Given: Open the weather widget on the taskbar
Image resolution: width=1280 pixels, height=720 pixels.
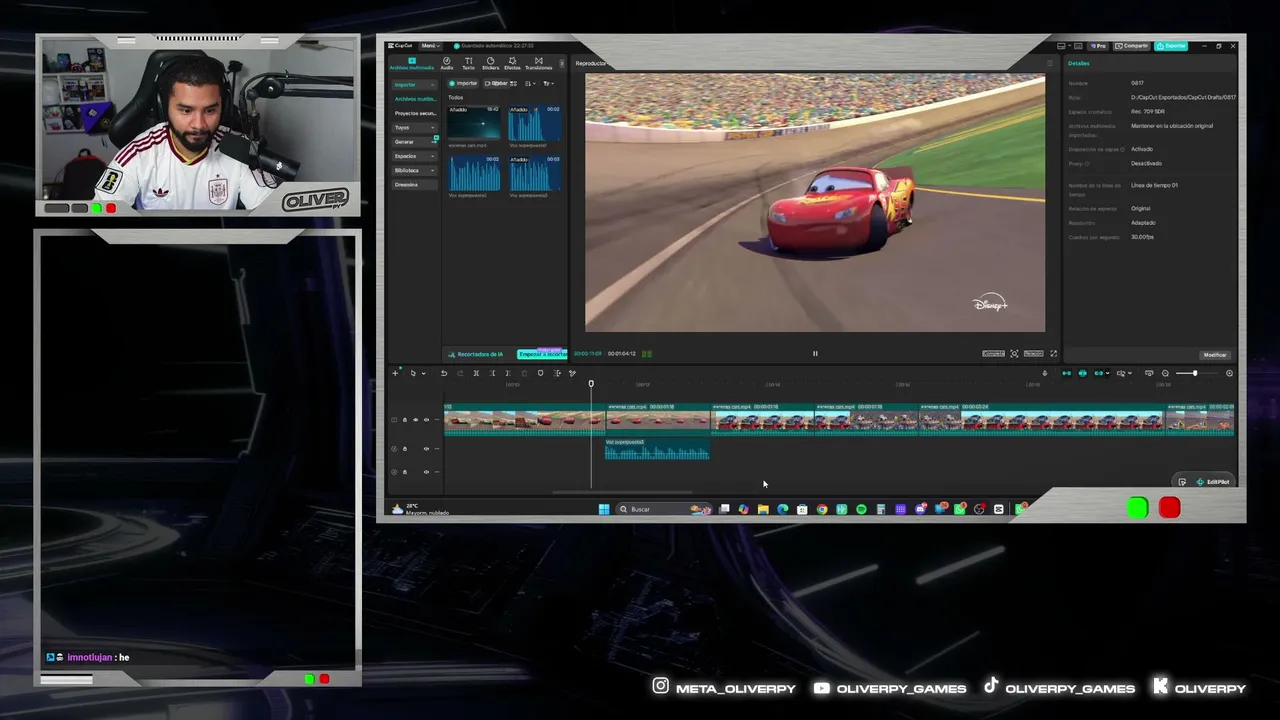Looking at the screenshot, I should tap(420, 509).
